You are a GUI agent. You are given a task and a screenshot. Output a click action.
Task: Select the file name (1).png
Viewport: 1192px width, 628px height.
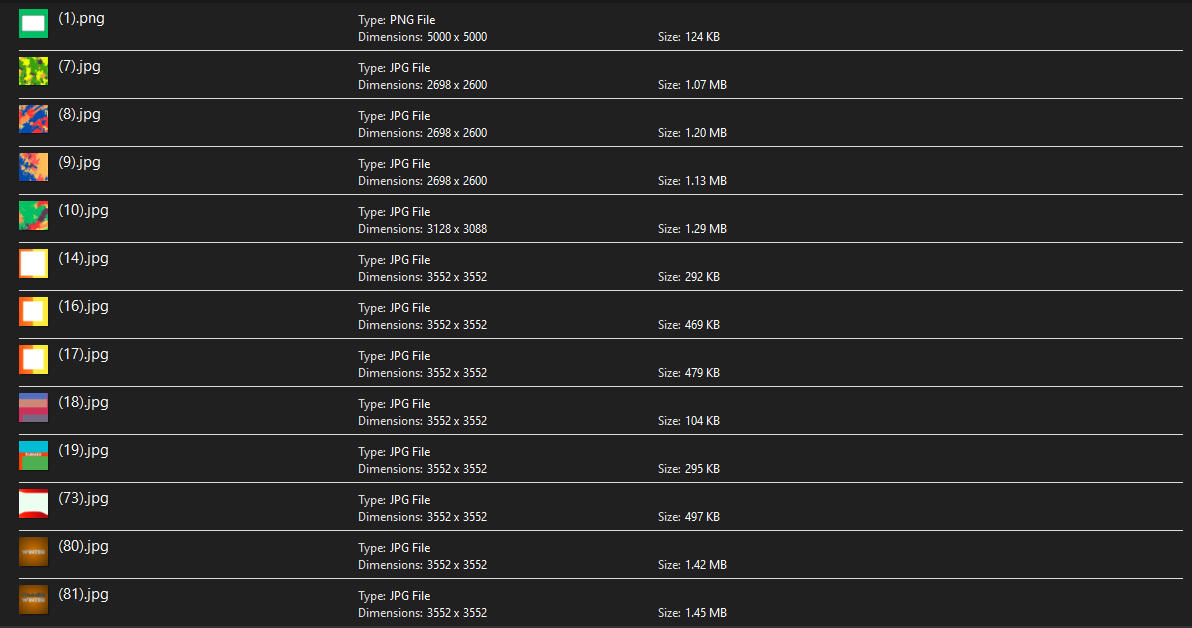[x=81, y=18]
